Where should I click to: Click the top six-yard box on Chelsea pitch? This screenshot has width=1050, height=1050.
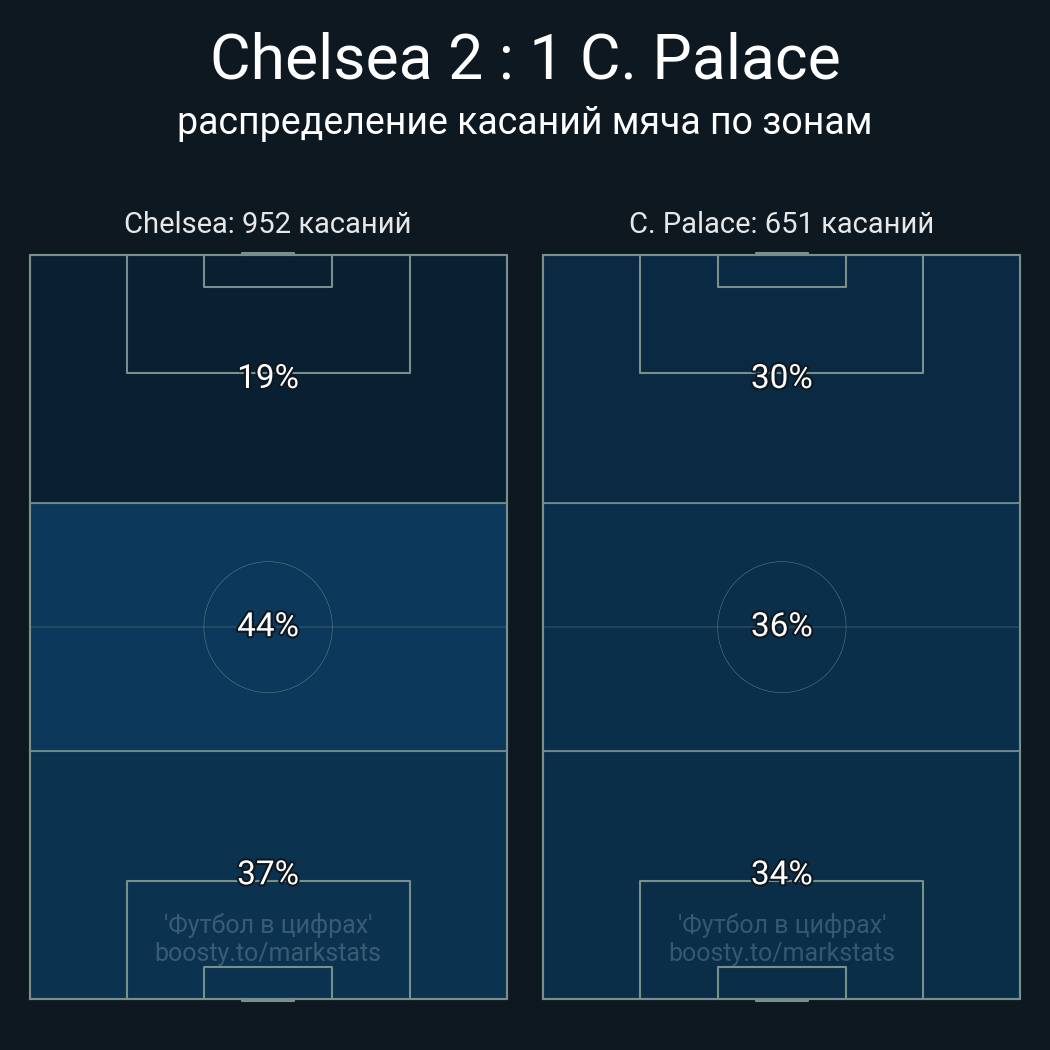point(268,271)
